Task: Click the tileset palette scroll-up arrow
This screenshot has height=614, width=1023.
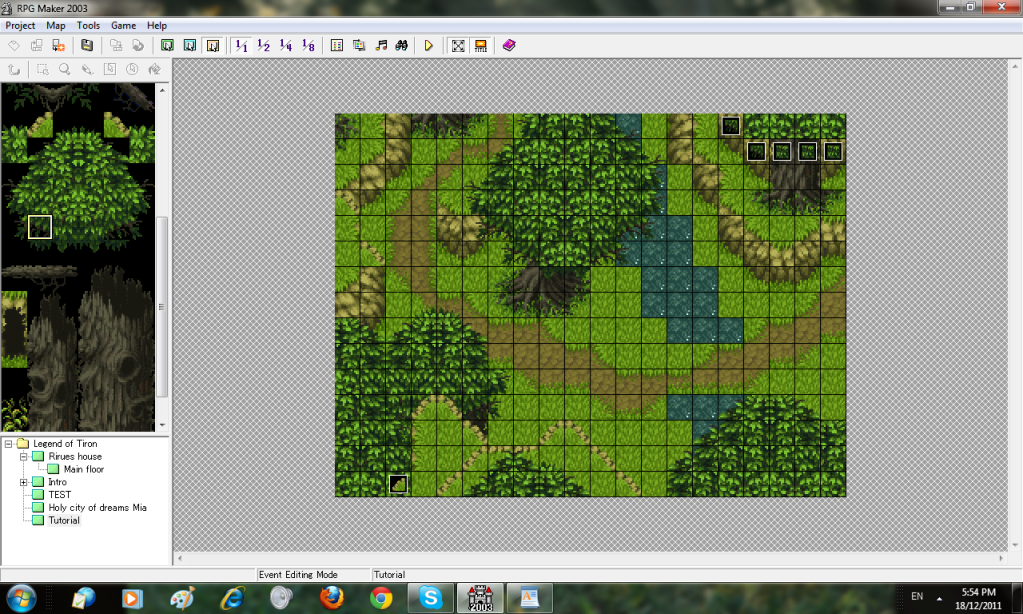Action: point(162,89)
